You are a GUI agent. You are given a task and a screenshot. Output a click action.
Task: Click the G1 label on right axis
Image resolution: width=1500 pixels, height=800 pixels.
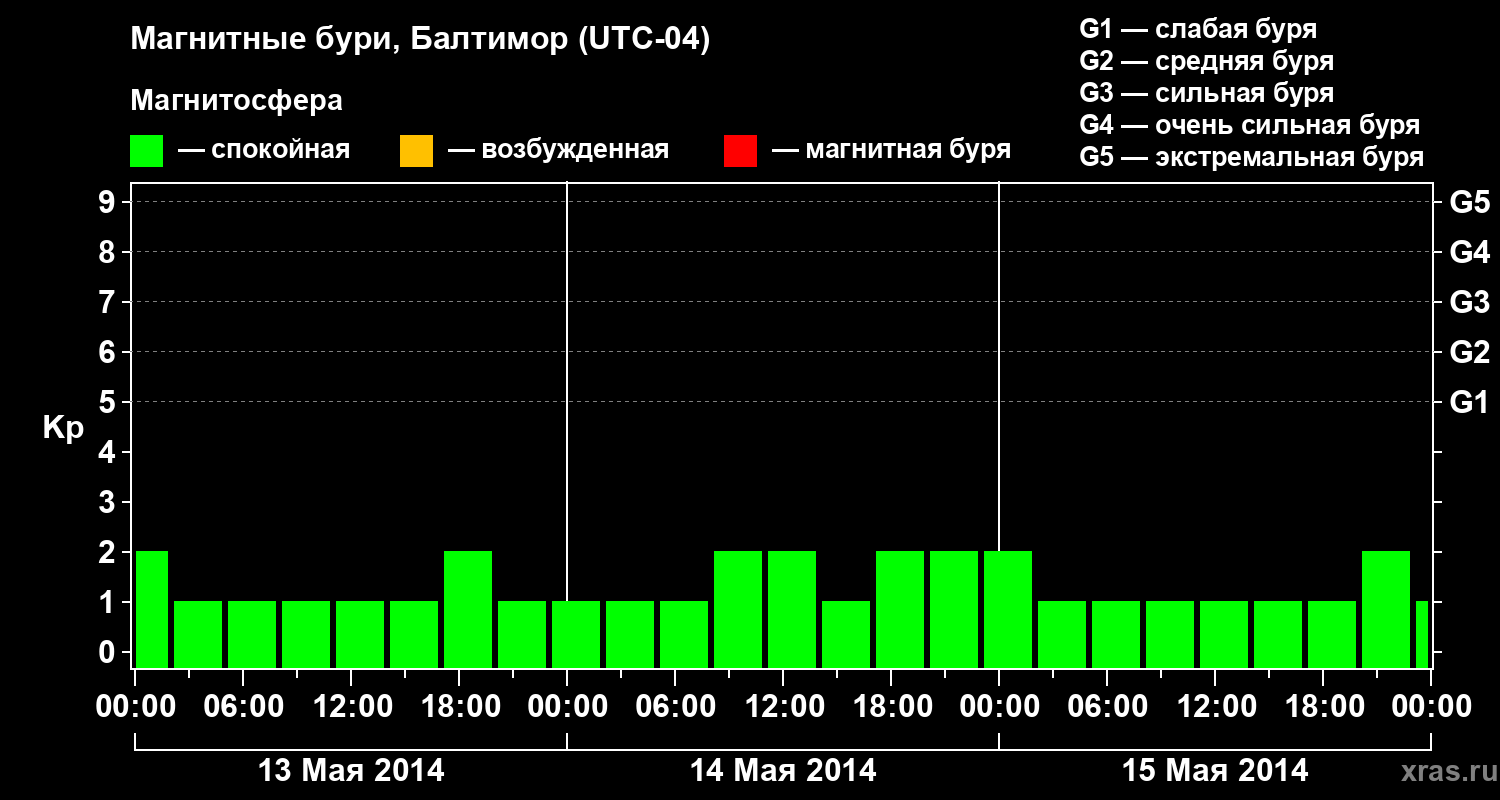click(1470, 402)
